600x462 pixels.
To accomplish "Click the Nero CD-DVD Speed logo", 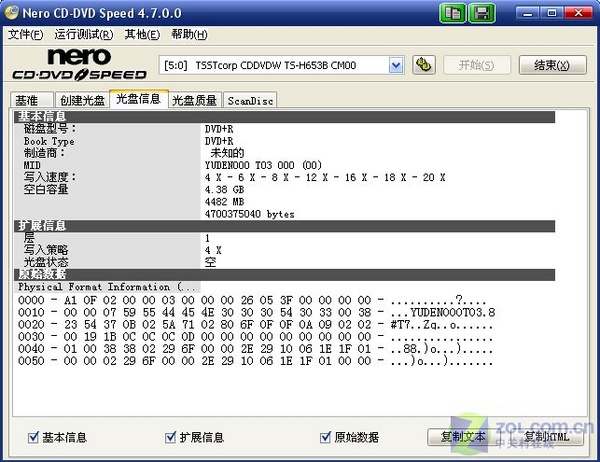I will point(79,64).
